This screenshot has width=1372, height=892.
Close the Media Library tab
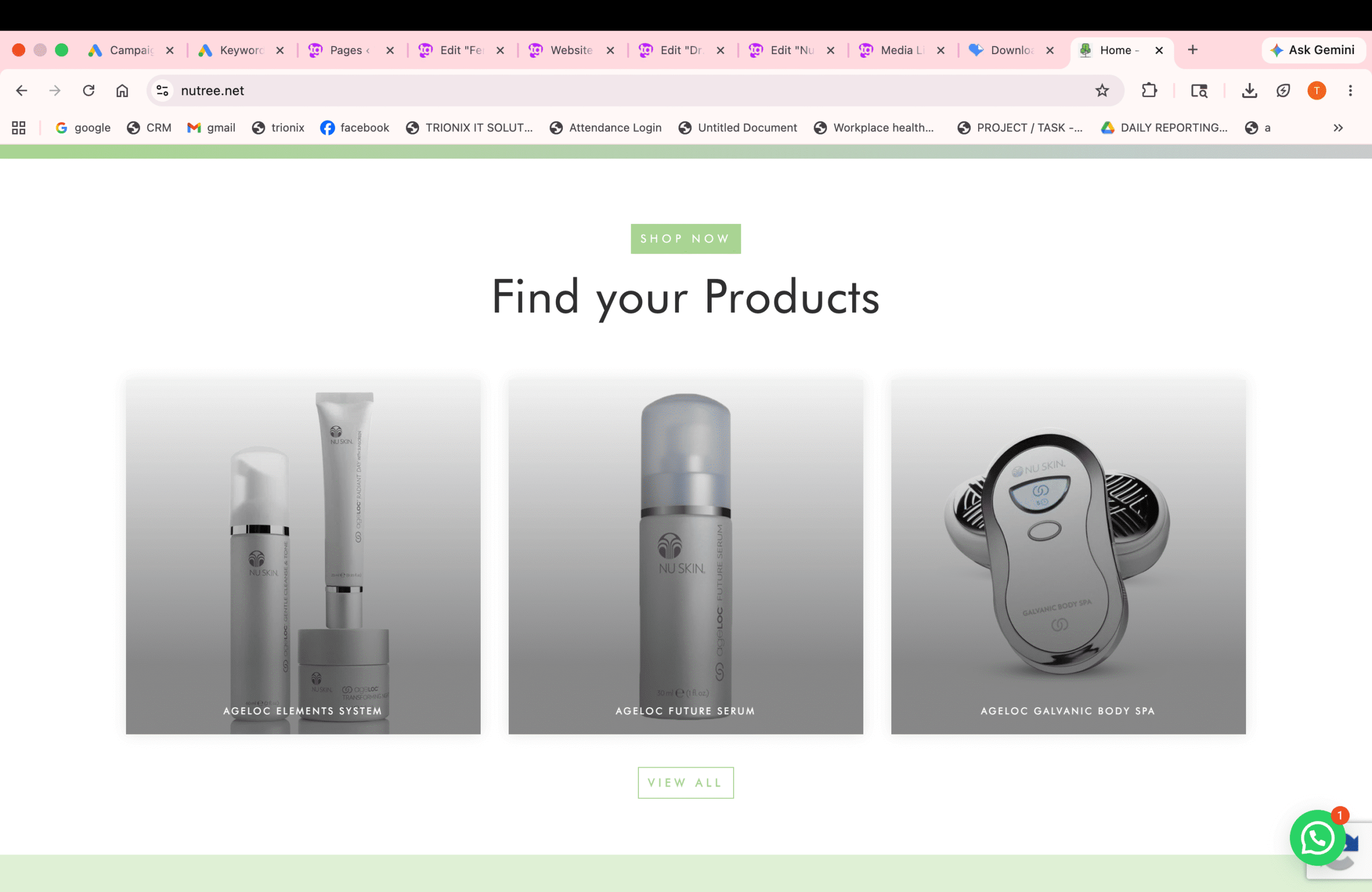point(941,50)
